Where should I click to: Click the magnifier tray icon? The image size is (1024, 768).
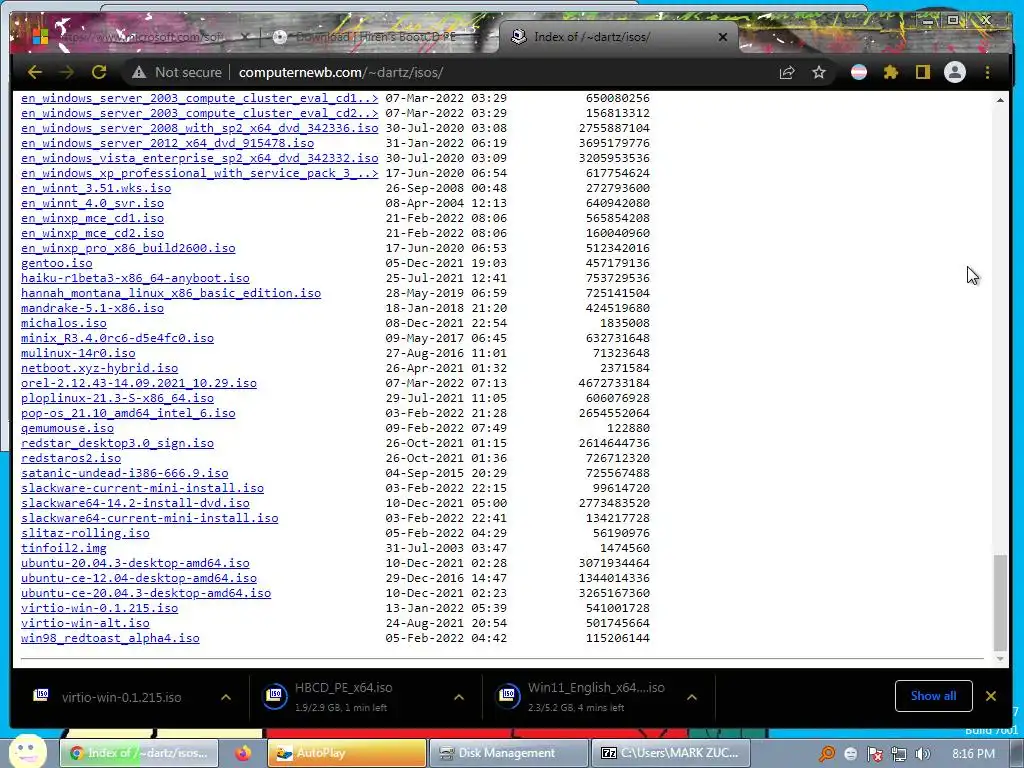coord(827,754)
